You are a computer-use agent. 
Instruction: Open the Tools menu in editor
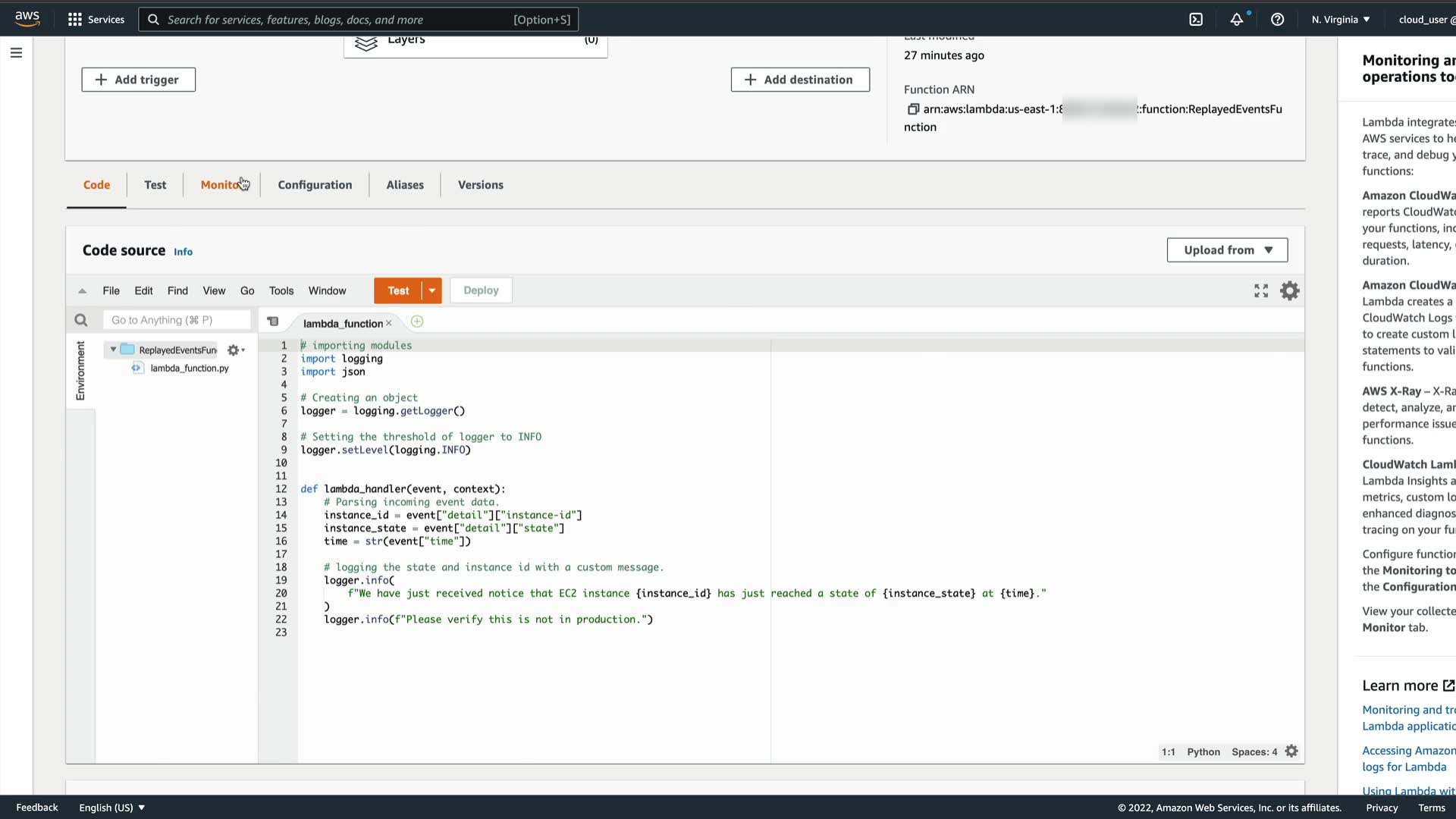[281, 291]
